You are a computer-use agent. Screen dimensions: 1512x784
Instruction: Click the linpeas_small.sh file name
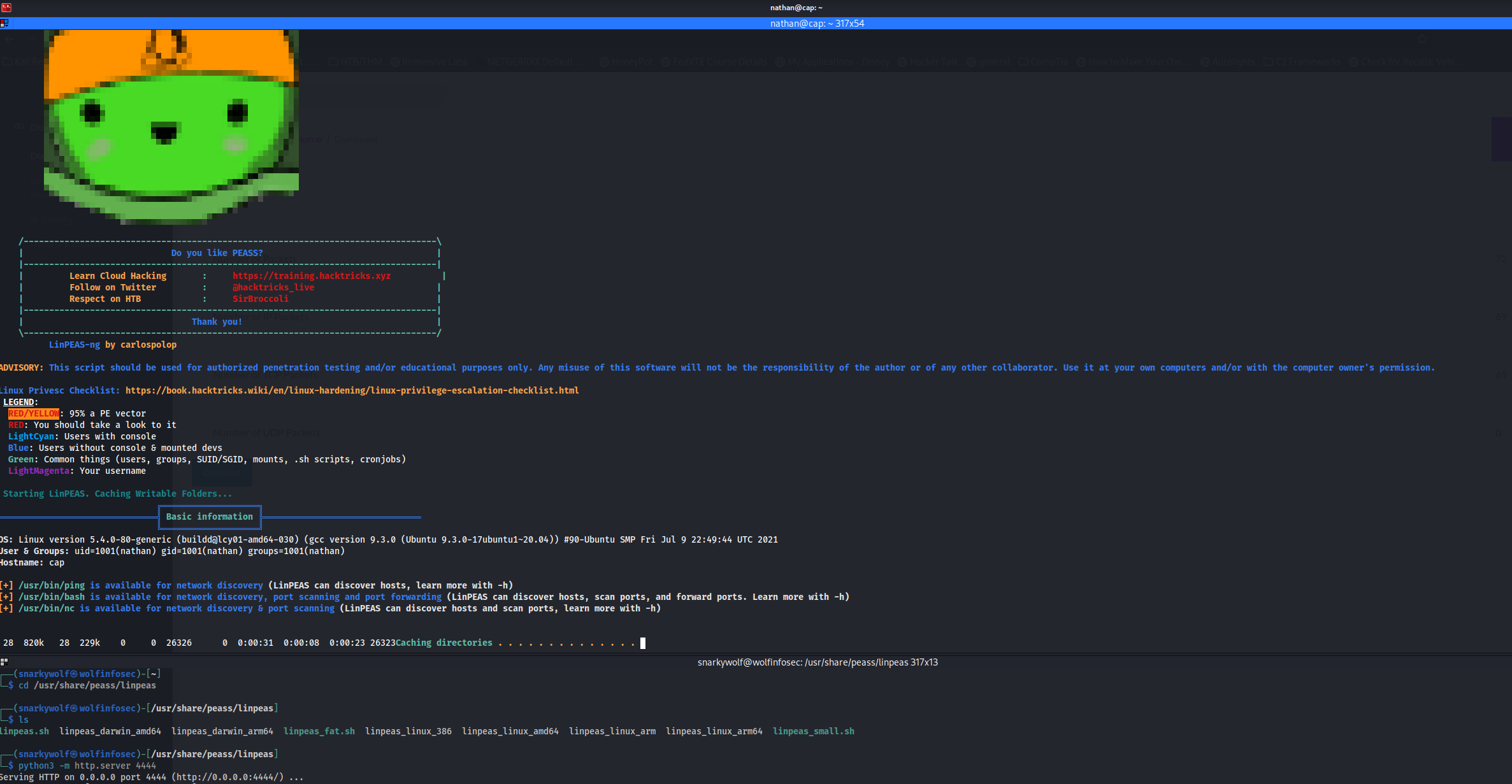point(814,731)
